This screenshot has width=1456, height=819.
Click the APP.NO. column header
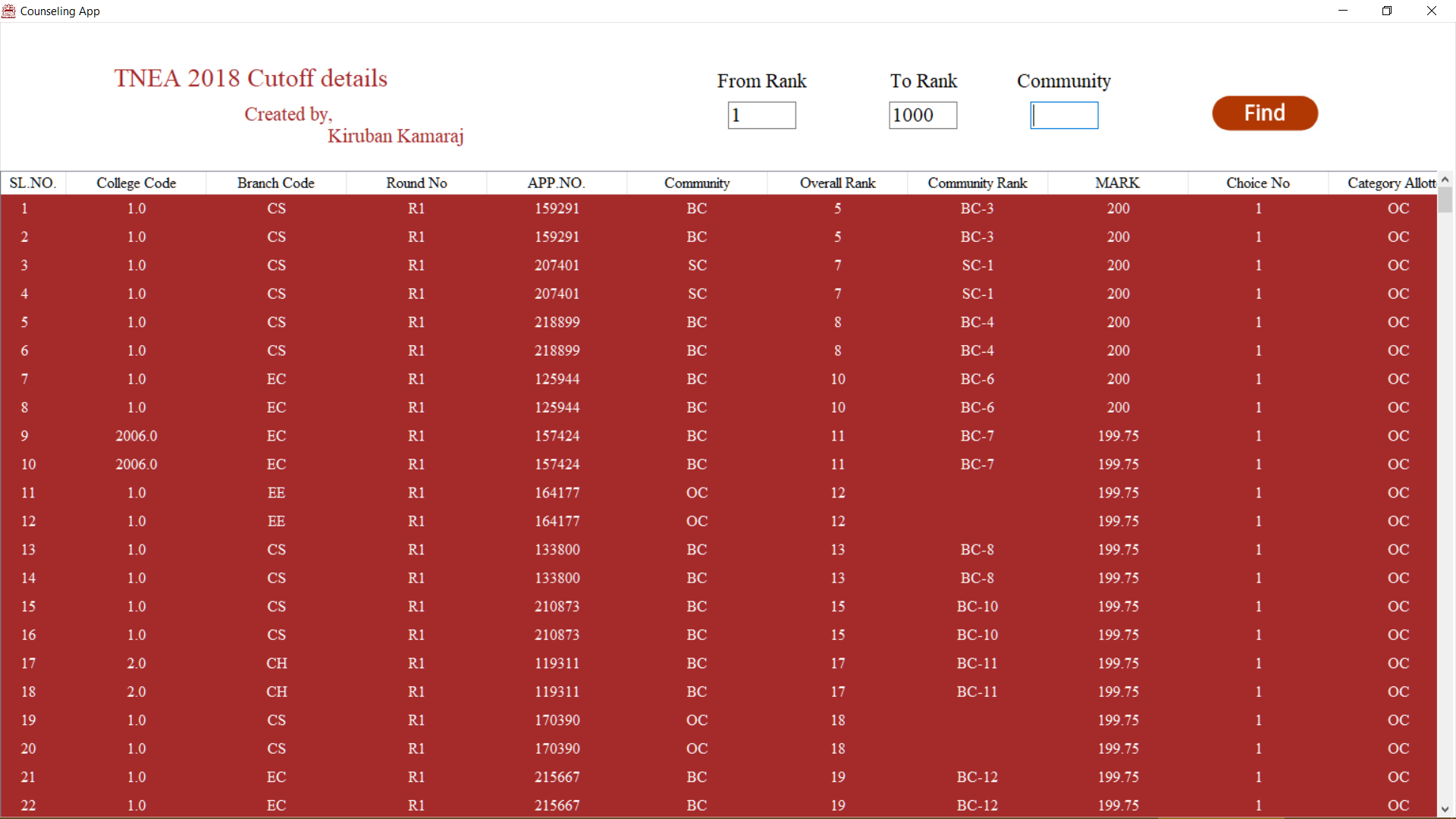[x=556, y=183]
